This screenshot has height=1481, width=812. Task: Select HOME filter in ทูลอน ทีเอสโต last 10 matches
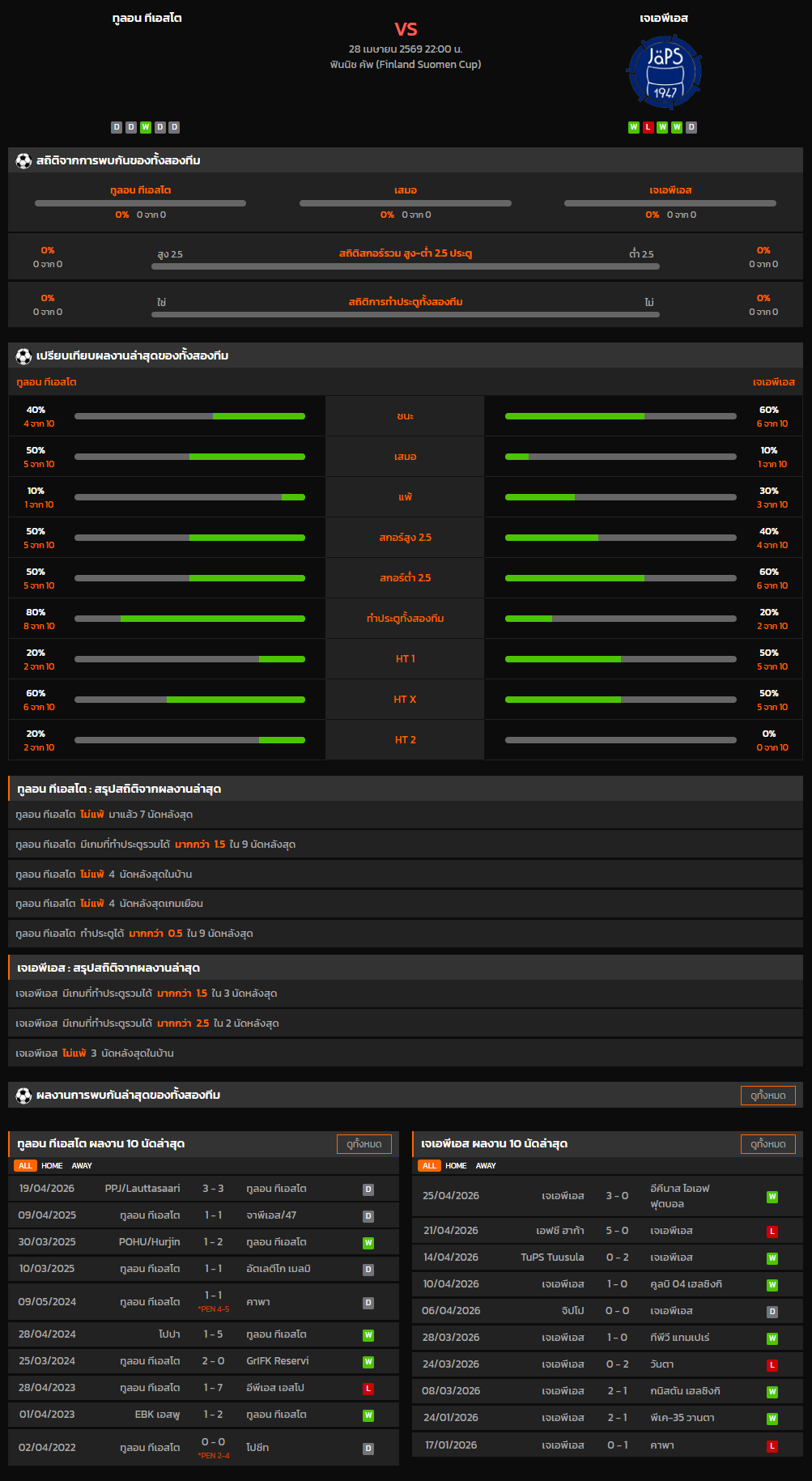pos(52,1166)
